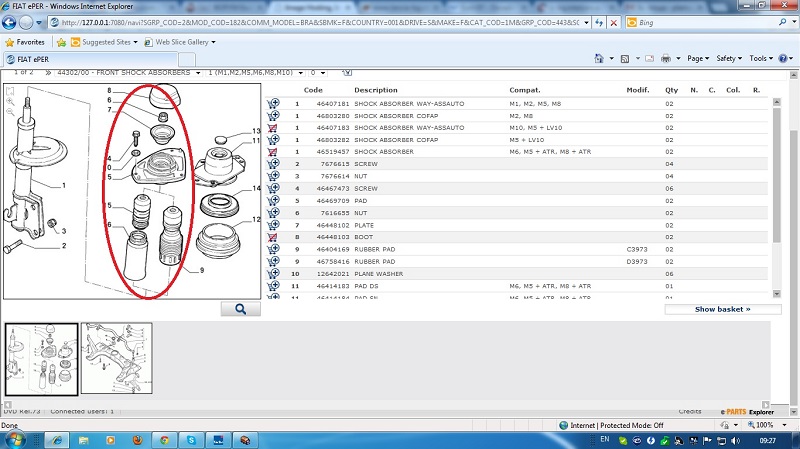The height and width of the screenshot is (449, 800).
Task: Add plane washer 12642021 to basket
Action: tap(272, 273)
